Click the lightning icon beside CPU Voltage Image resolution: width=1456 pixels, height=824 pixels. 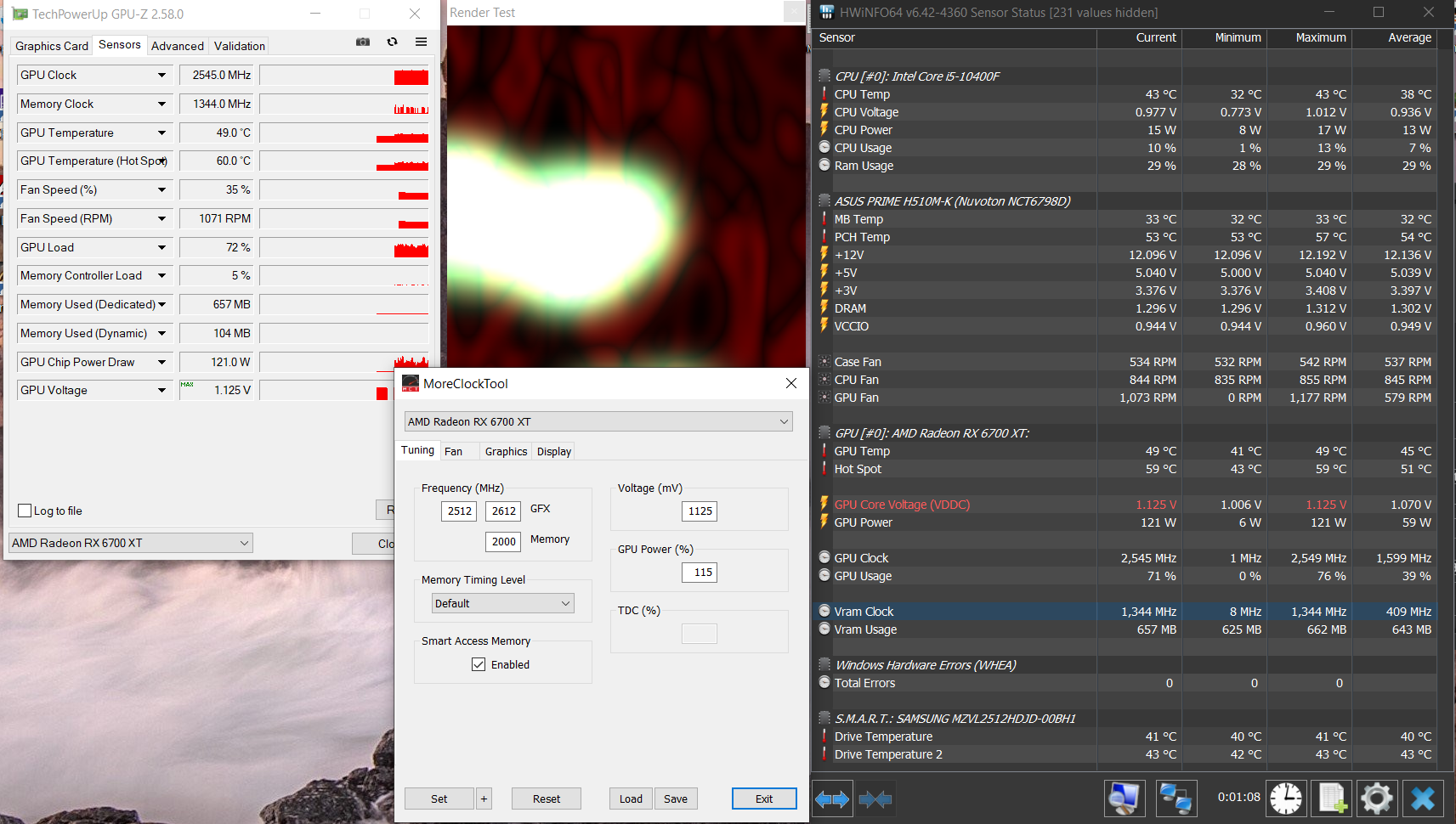824,112
